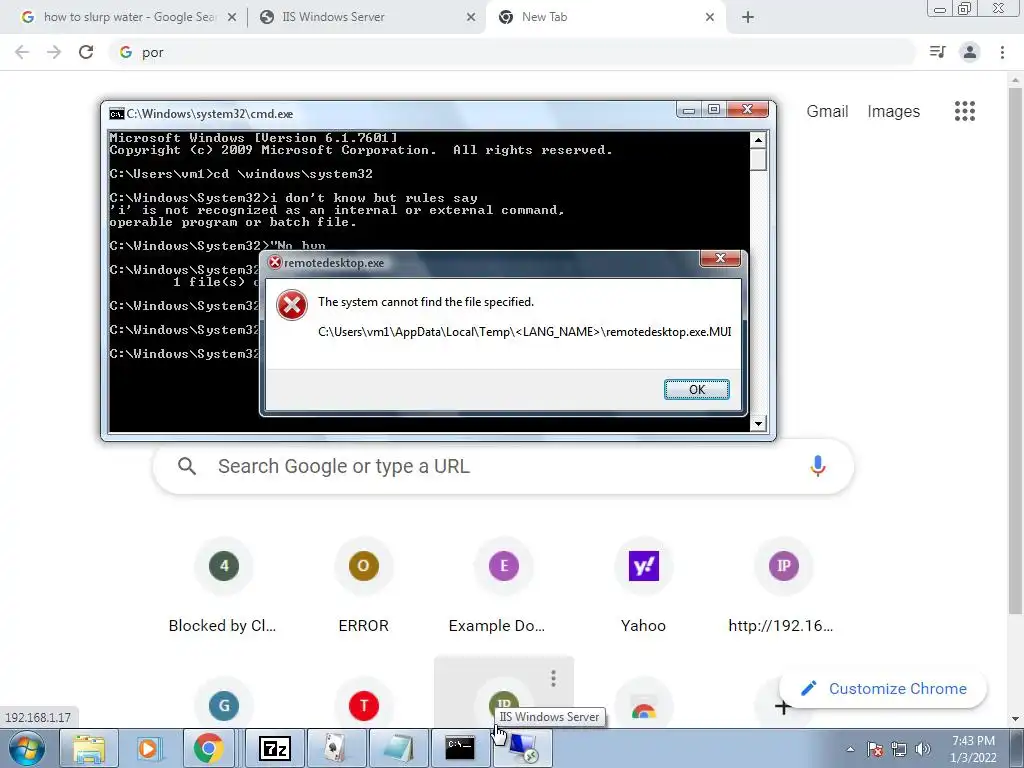
Task: Open Windows Media Player from the taskbar
Action: pyautogui.click(x=150, y=748)
